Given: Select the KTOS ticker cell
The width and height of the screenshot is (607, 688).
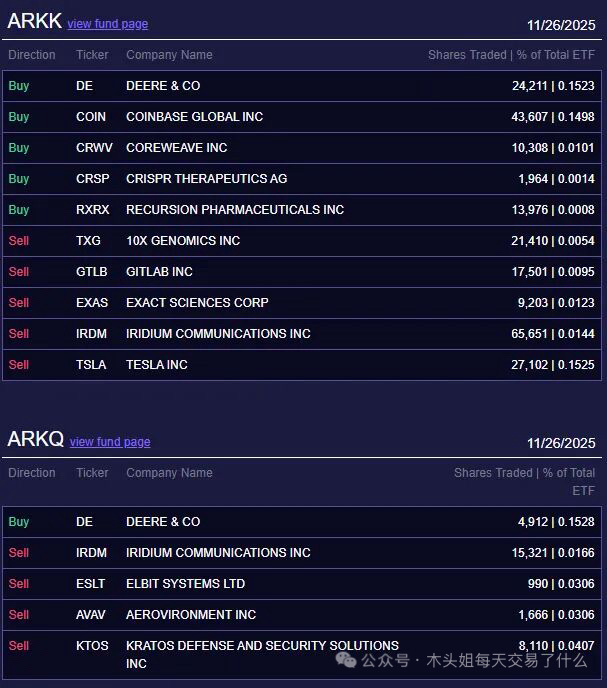Looking at the screenshot, I should tap(92, 646).
